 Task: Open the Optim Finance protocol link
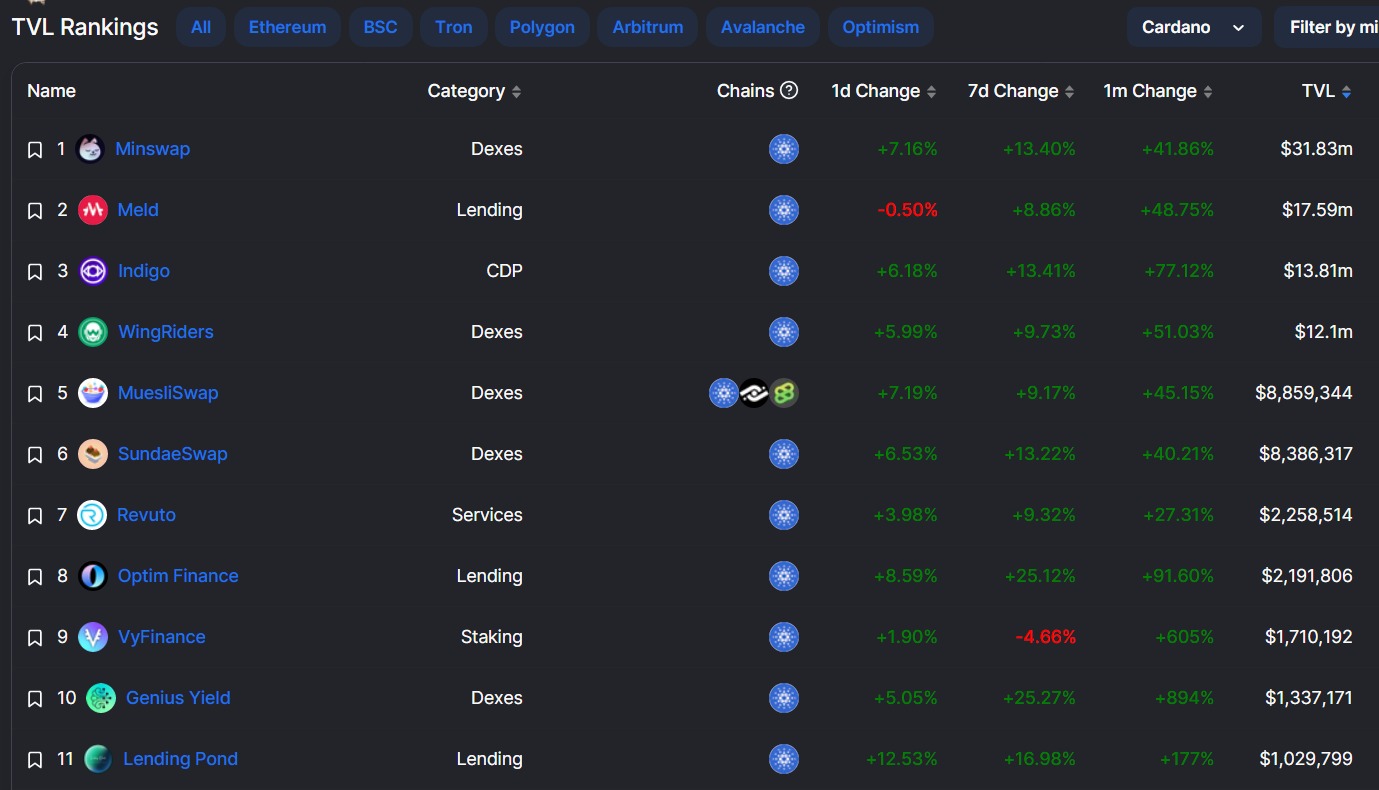pyautogui.click(x=178, y=576)
